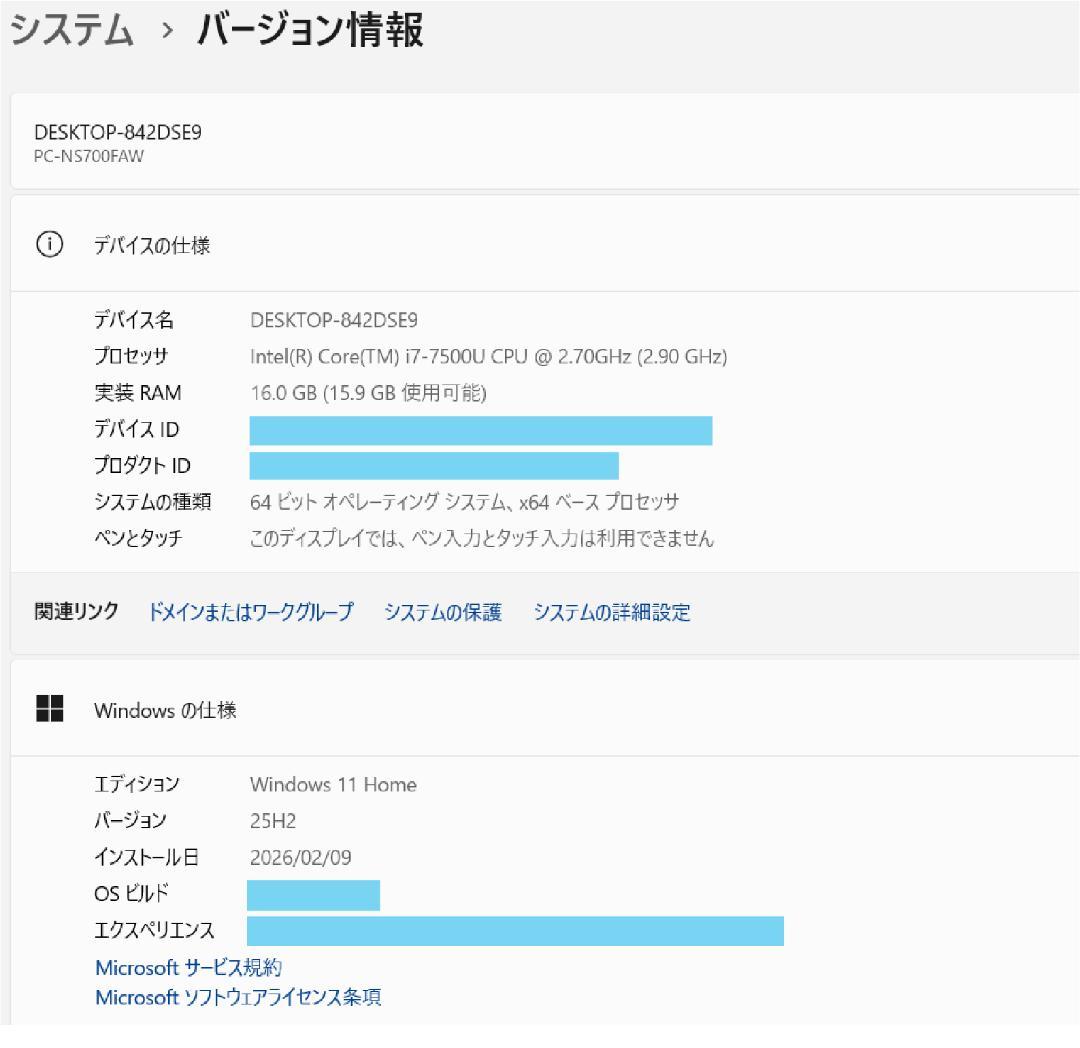The height and width of the screenshot is (1048, 1080).
Task: Select the 実装 RAM value
Action: coord(373,392)
